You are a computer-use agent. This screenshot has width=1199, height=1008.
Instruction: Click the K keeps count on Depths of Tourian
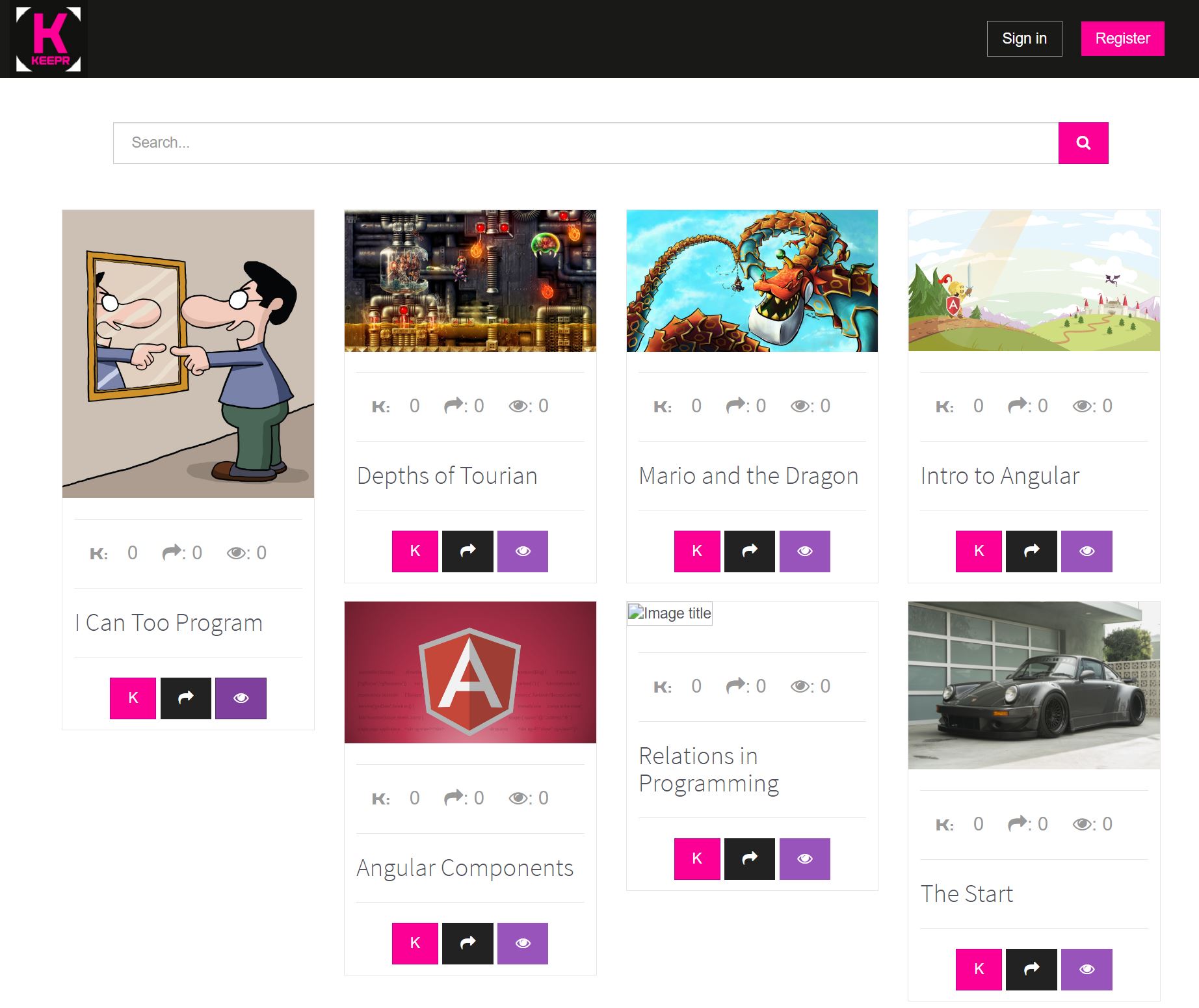[x=395, y=406]
